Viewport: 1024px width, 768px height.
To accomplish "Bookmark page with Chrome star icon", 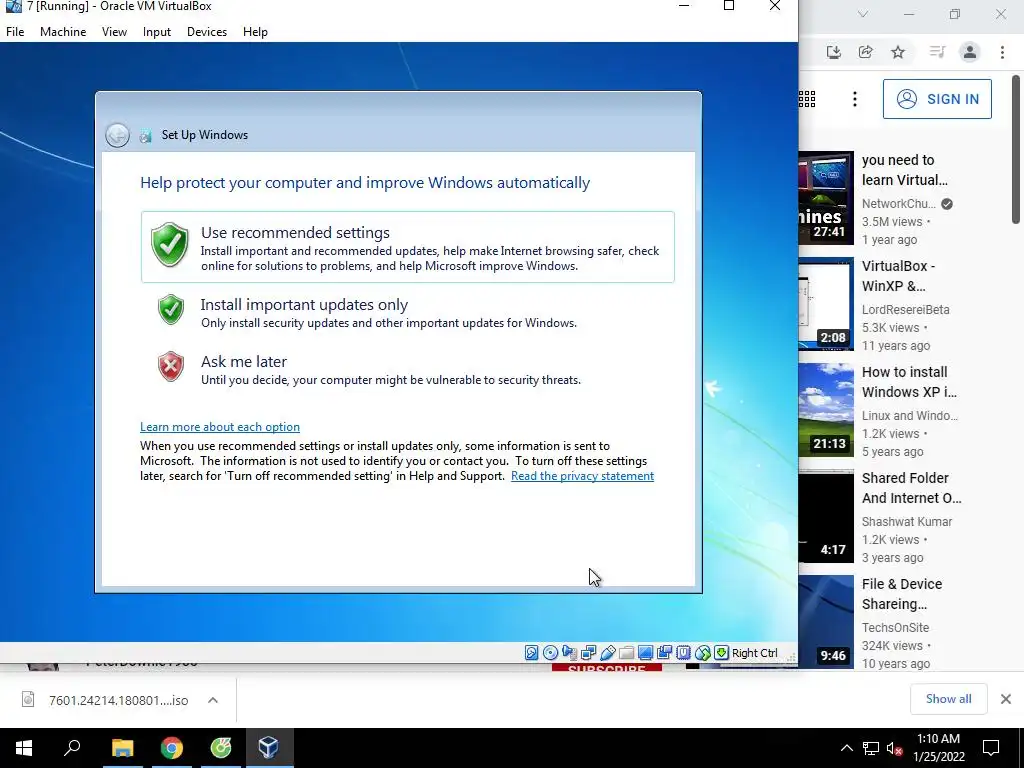I will [x=898, y=52].
